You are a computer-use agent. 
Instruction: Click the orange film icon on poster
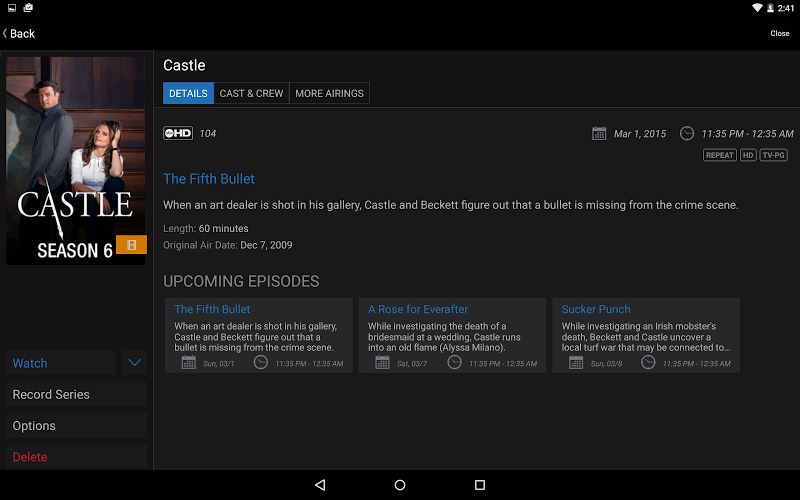(x=131, y=245)
